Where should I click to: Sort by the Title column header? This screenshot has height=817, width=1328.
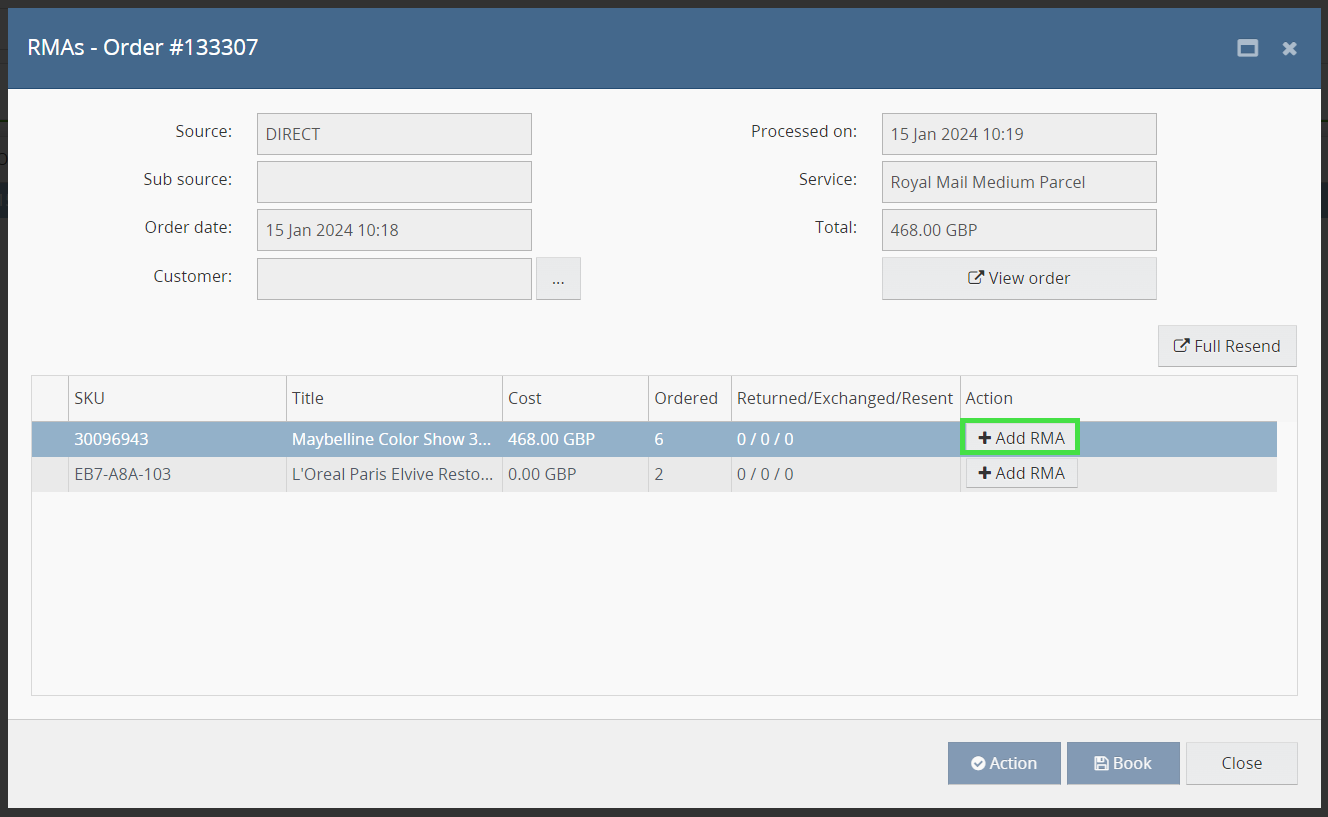click(393, 398)
